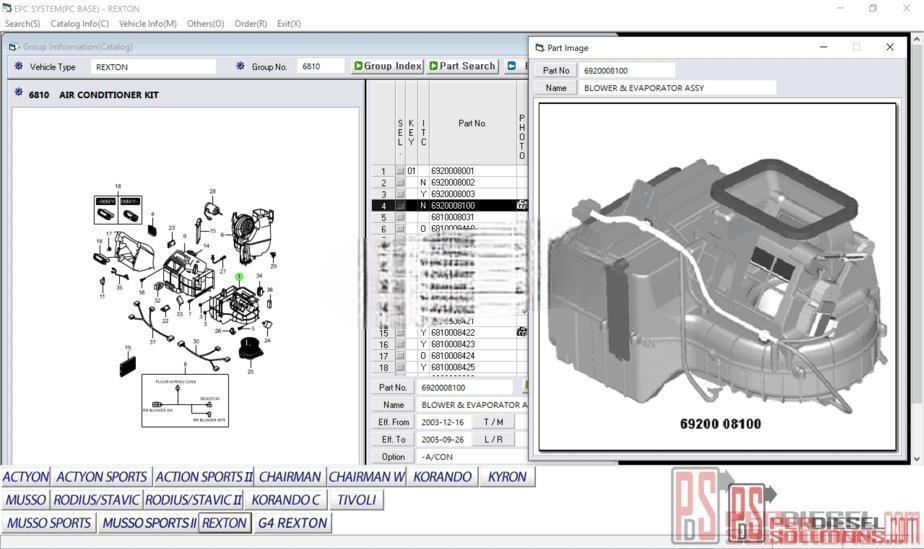Image resolution: width=924 pixels, height=549 pixels.
Task: Click the Part No. column header
Action: (x=472, y=123)
